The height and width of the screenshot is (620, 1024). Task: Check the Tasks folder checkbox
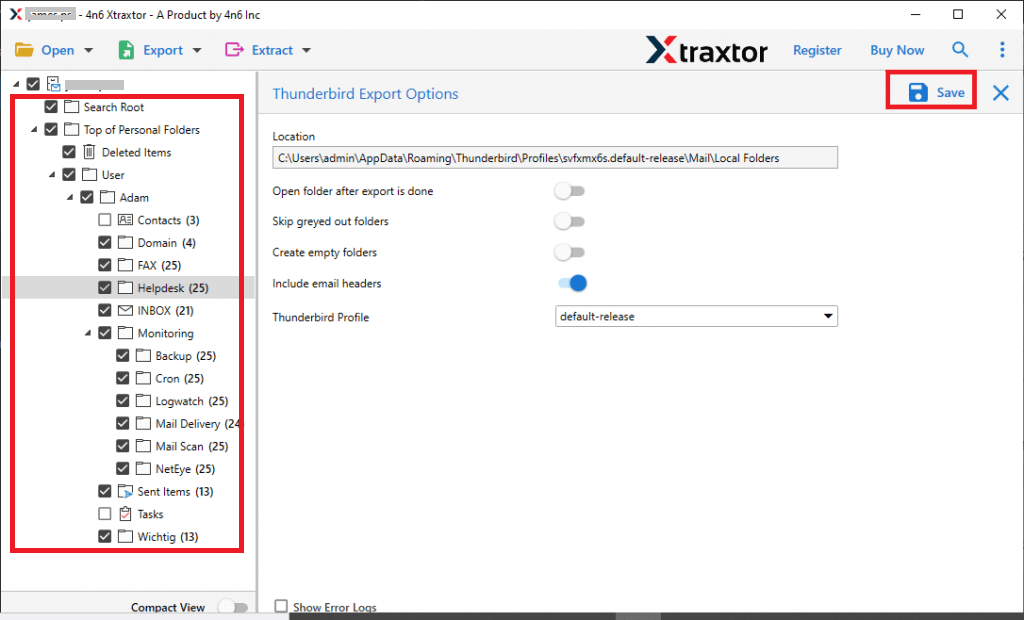[x=105, y=514]
